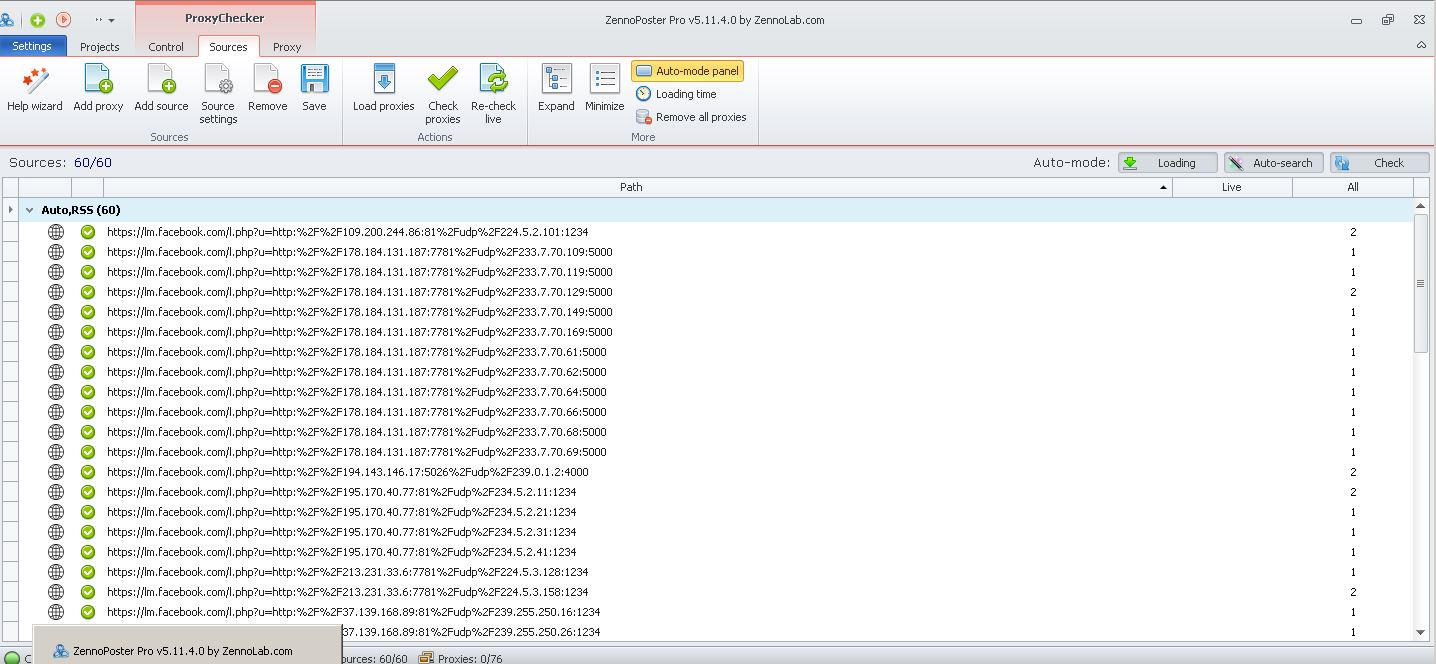Image resolution: width=1436 pixels, height=664 pixels.
Task: Select the row ending 233.7.70.129:5000
Action: 715,292
